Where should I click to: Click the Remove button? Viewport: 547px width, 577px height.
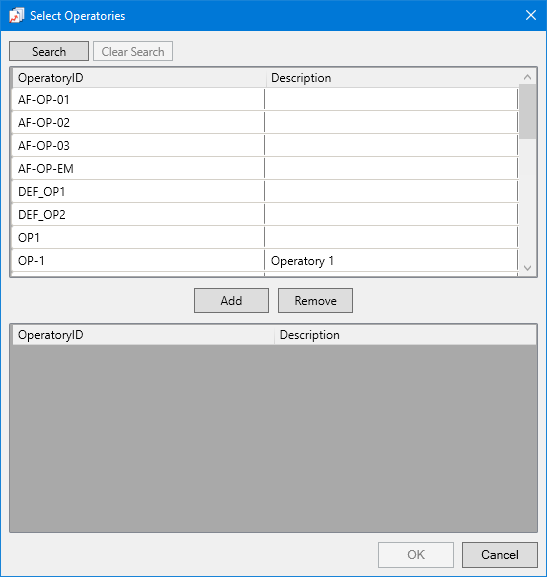coord(315,301)
